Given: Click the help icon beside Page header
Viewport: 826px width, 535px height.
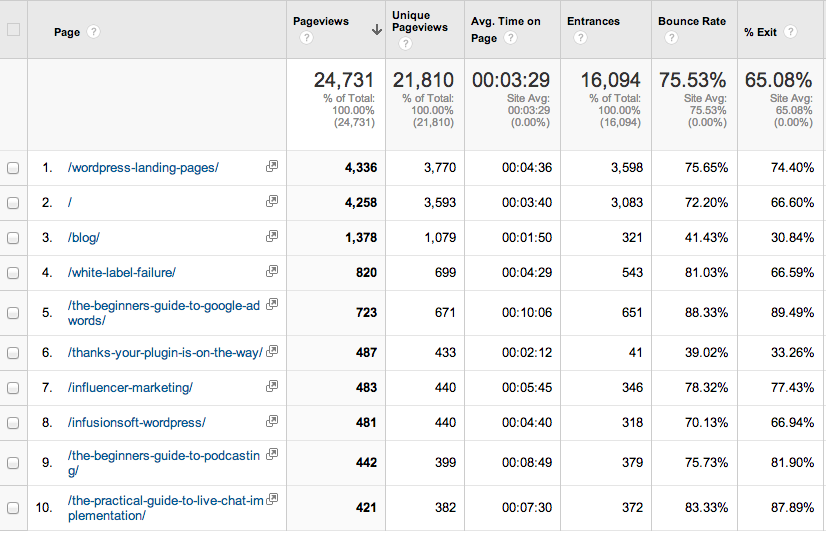Looking at the screenshot, I should click(93, 32).
